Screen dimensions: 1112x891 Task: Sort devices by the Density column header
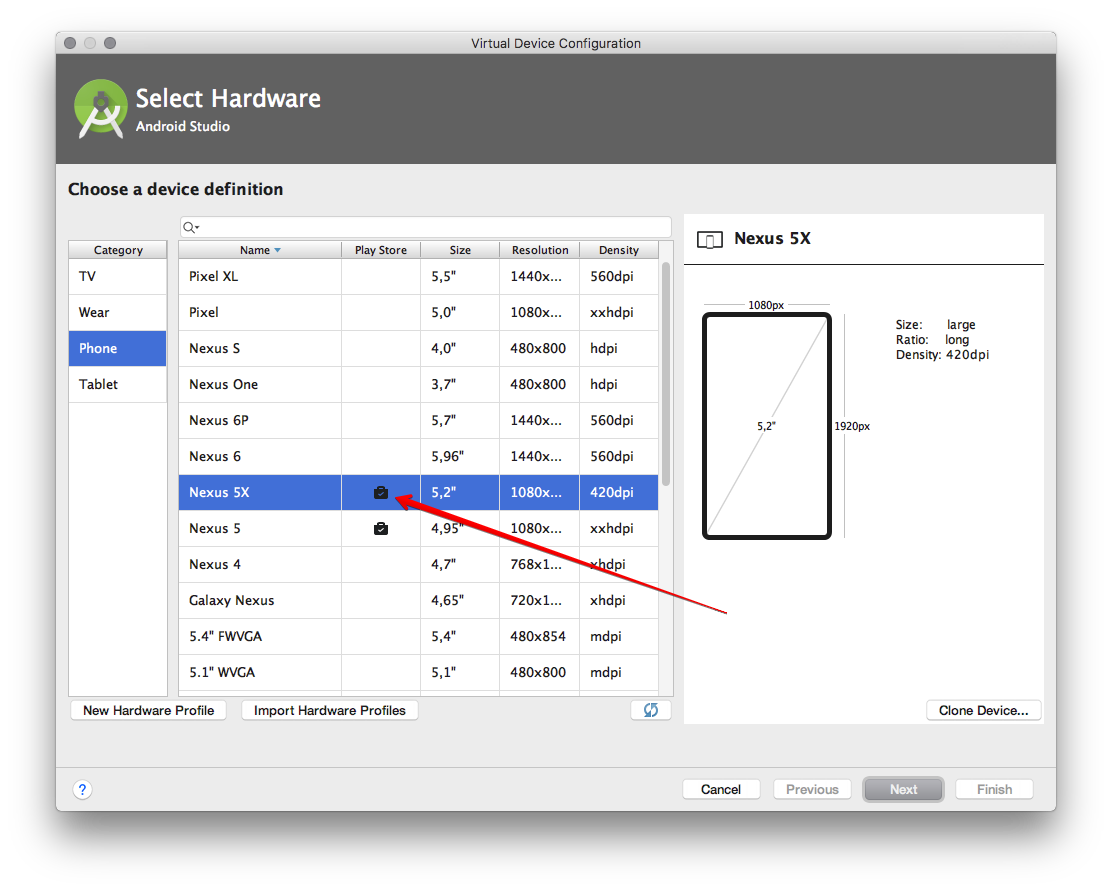pos(618,249)
